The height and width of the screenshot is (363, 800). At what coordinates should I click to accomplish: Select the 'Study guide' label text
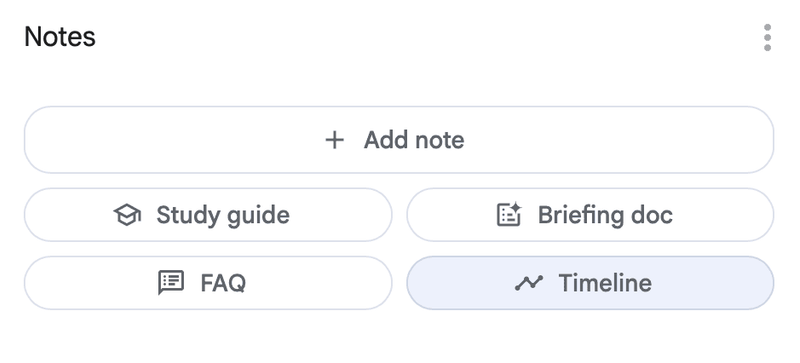[223, 215]
